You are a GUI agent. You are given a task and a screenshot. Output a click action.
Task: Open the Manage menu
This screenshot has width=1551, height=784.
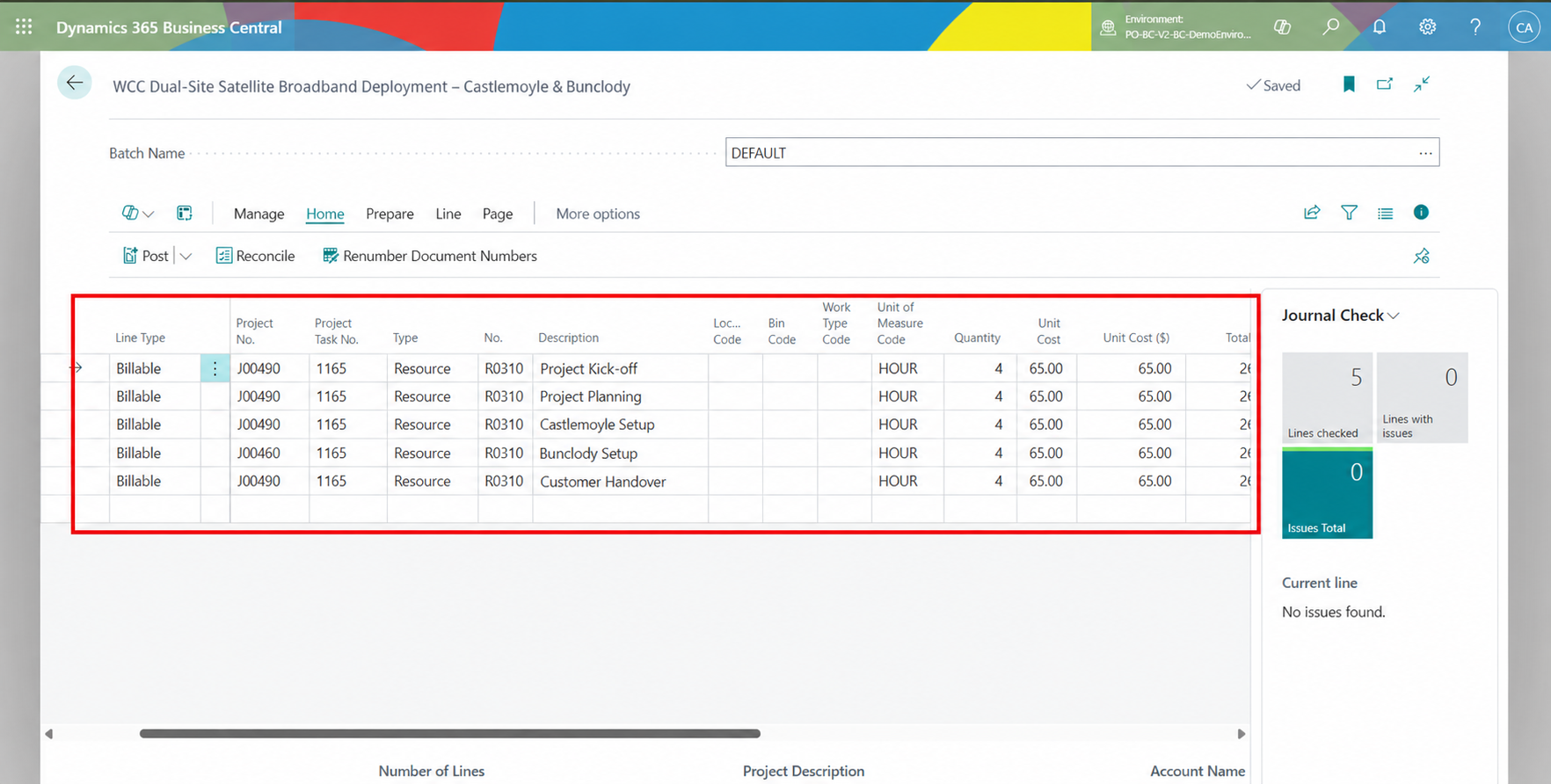pyautogui.click(x=258, y=214)
